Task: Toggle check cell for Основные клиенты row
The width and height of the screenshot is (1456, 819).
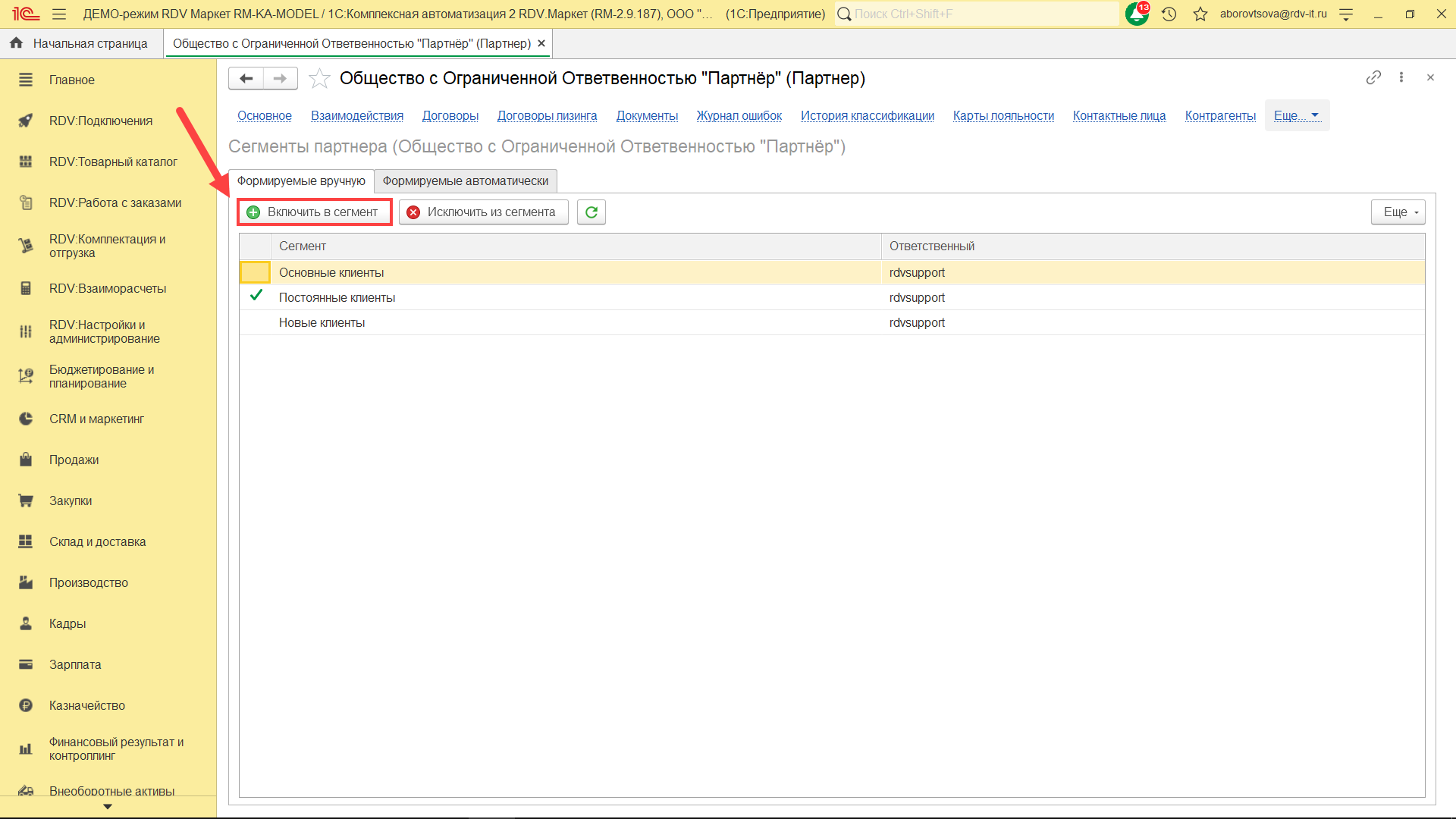Action: tap(256, 272)
